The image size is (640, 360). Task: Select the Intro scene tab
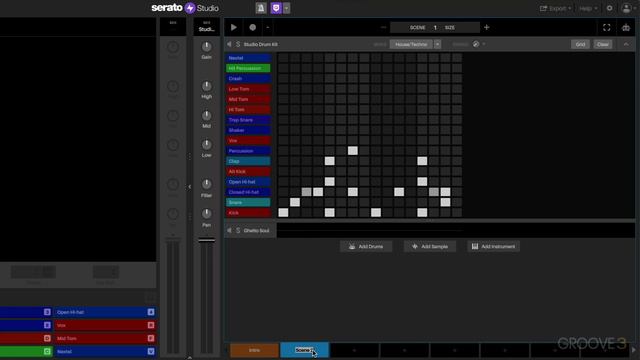point(254,350)
